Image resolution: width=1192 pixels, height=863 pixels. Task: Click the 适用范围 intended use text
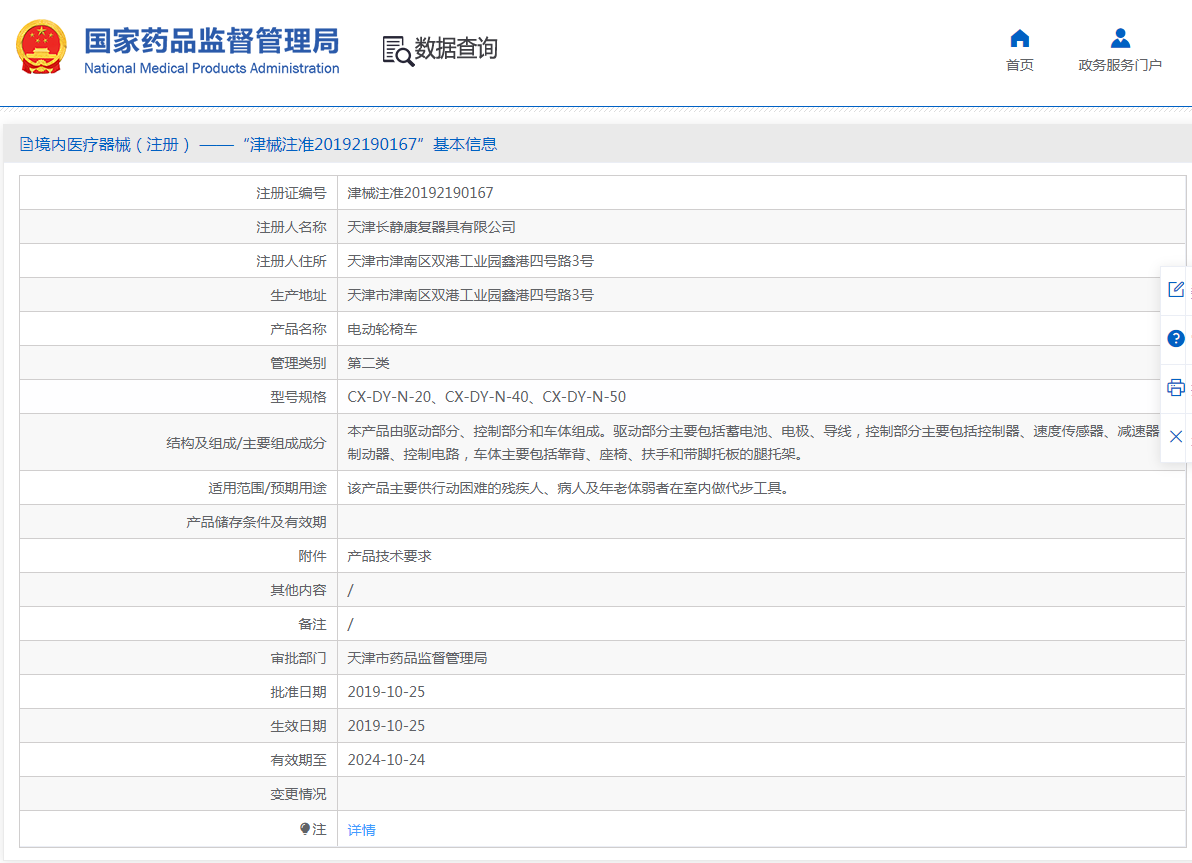[571, 488]
